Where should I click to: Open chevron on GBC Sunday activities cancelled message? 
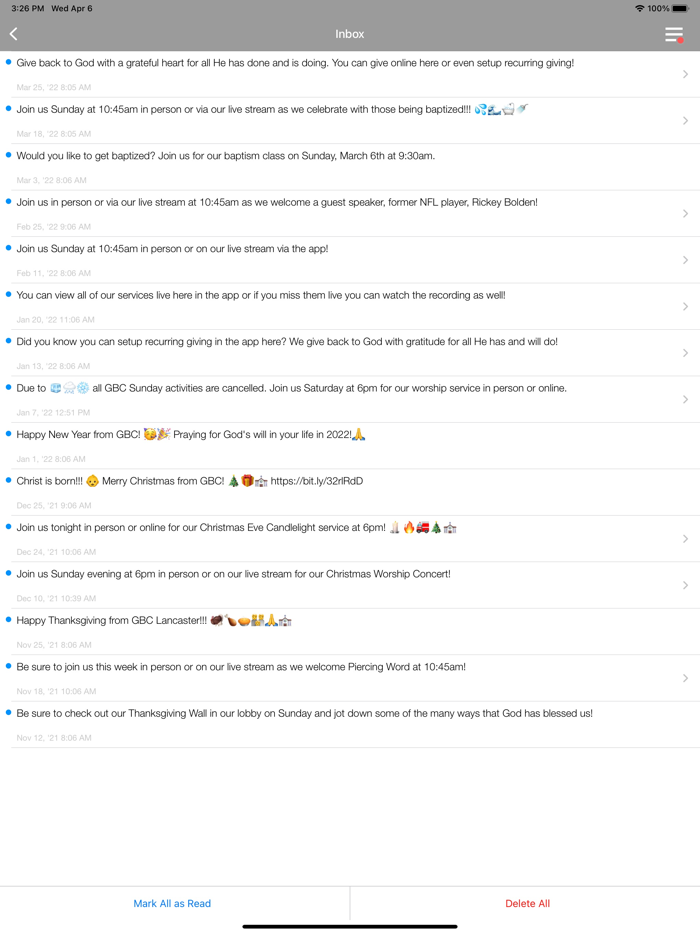(x=685, y=399)
